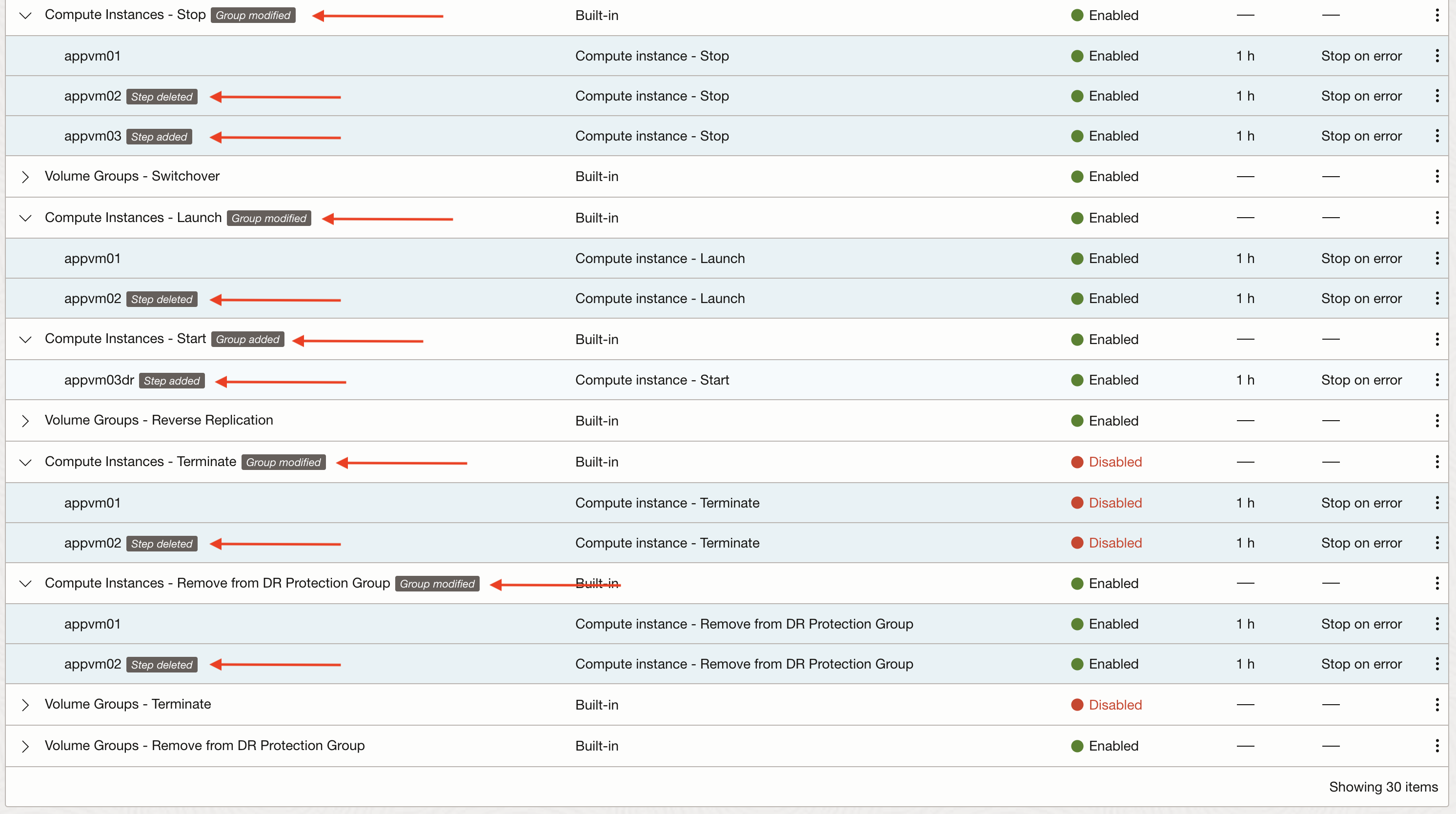The height and width of the screenshot is (814, 1456).
Task: Expand the Volume Groups - Switchover group
Action: [x=25, y=177]
